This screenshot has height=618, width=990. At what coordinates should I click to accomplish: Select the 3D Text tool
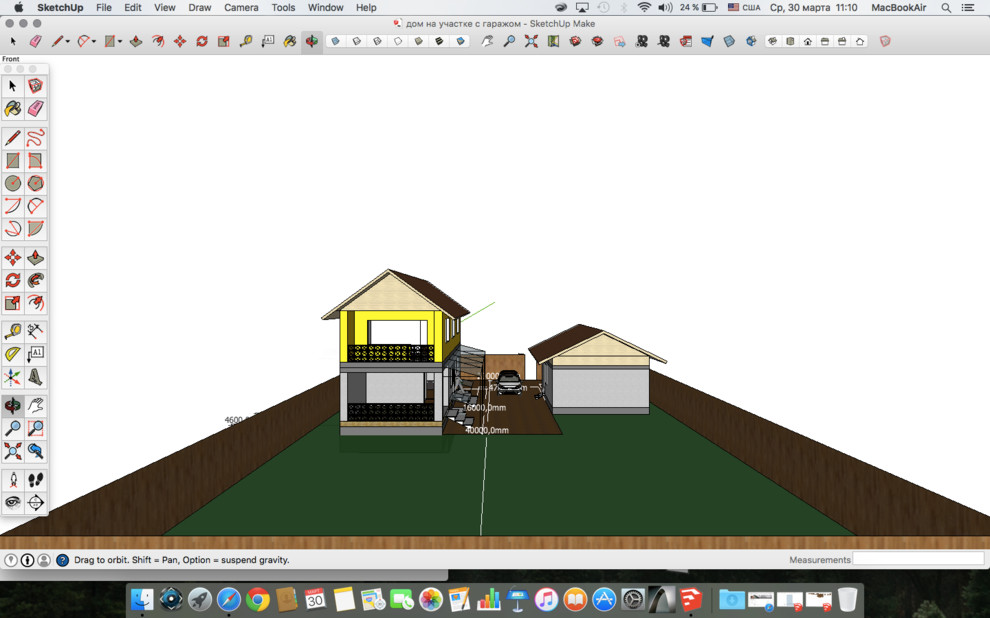35,377
